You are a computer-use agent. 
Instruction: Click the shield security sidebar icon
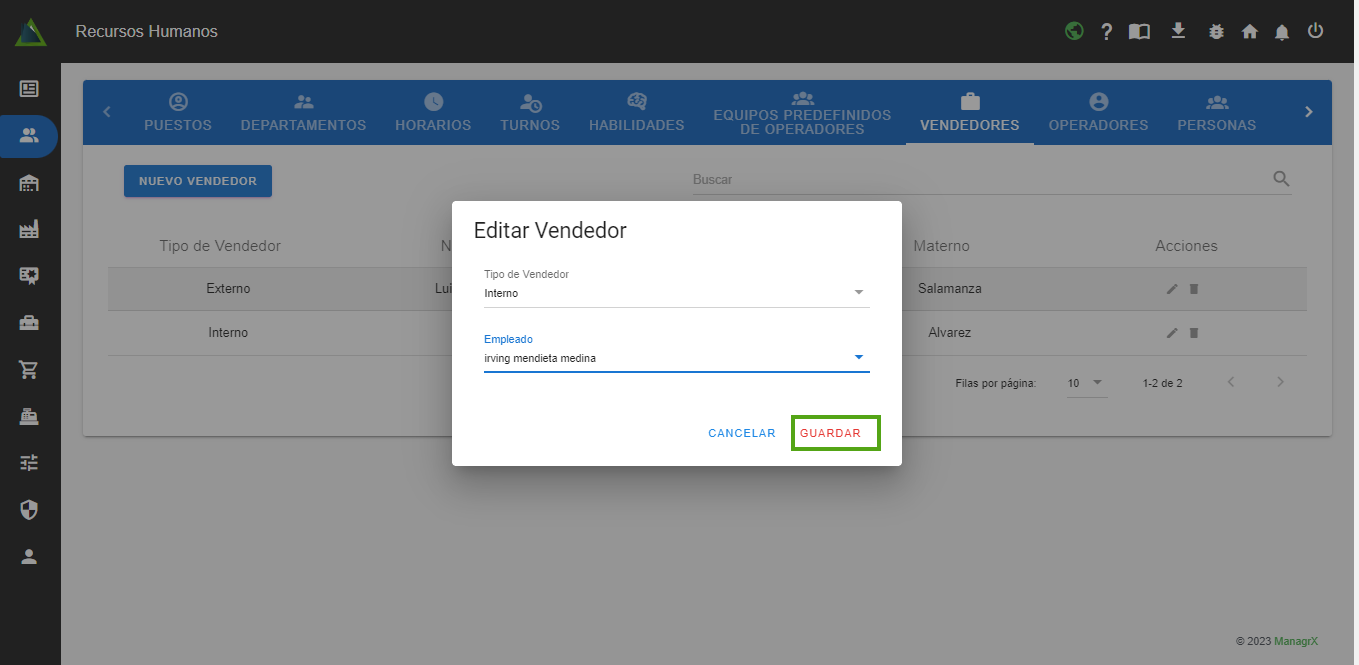(29, 510)
